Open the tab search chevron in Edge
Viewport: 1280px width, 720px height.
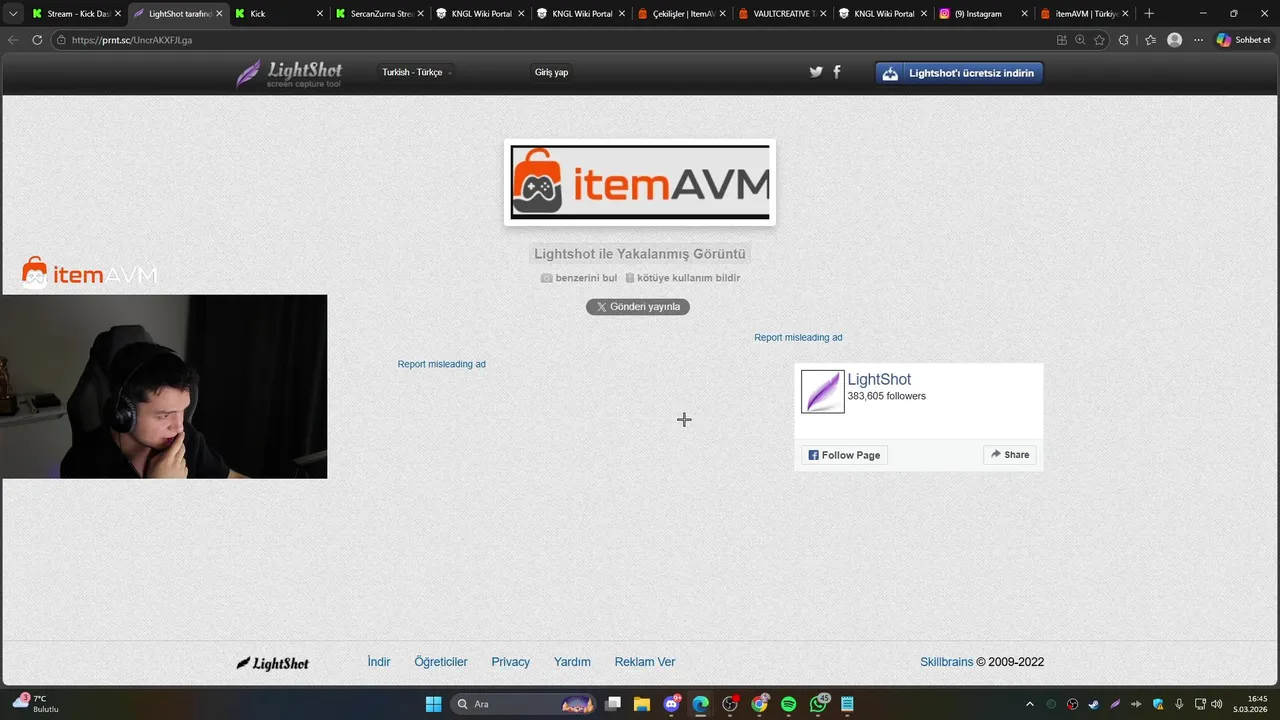coord(13,14)
